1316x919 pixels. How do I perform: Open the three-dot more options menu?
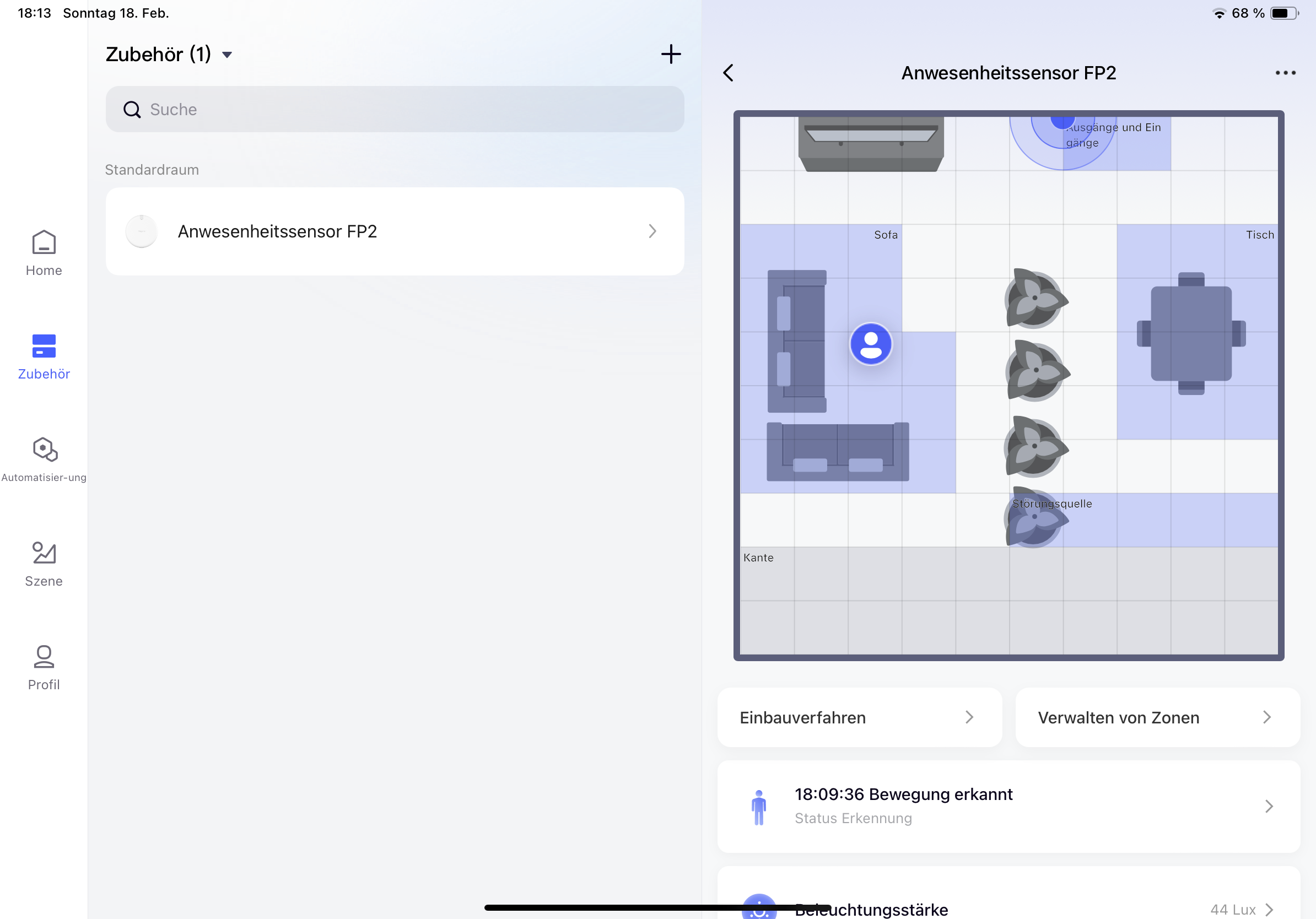[x=1285, y=73]
